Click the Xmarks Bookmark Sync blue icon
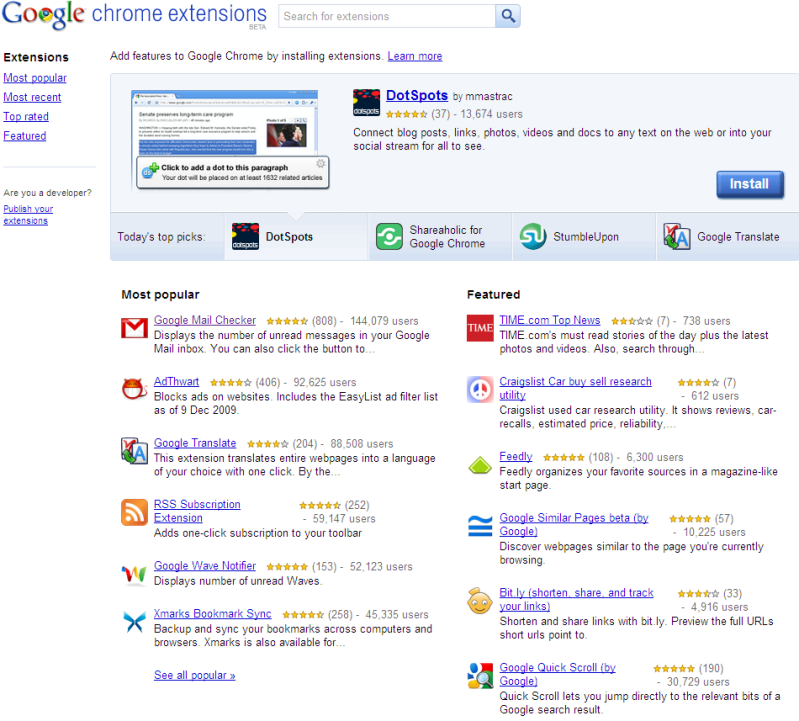Screen dimensions: 799x721 click(x=135, y=622)
